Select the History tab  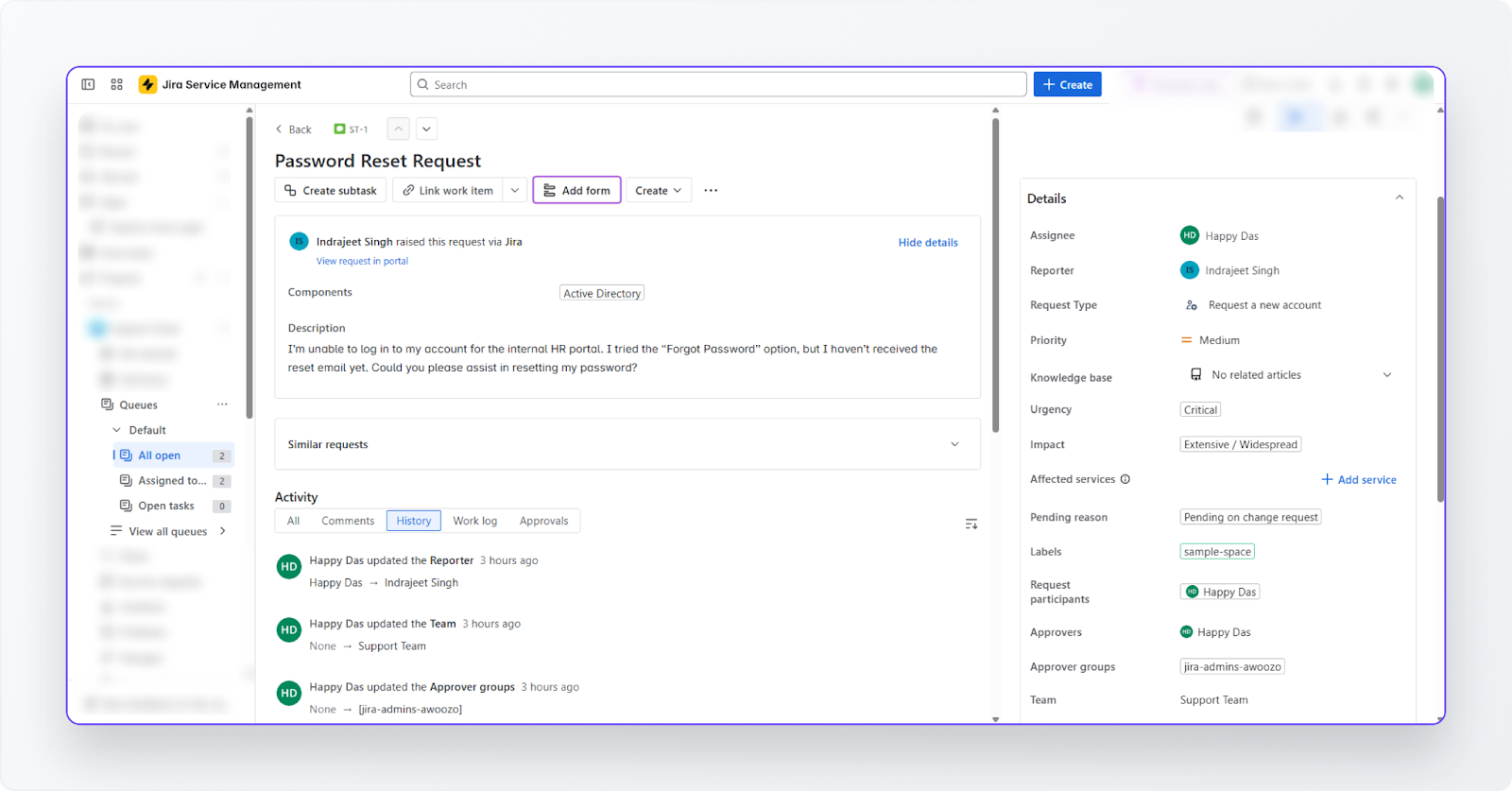(x=414, y=521)
